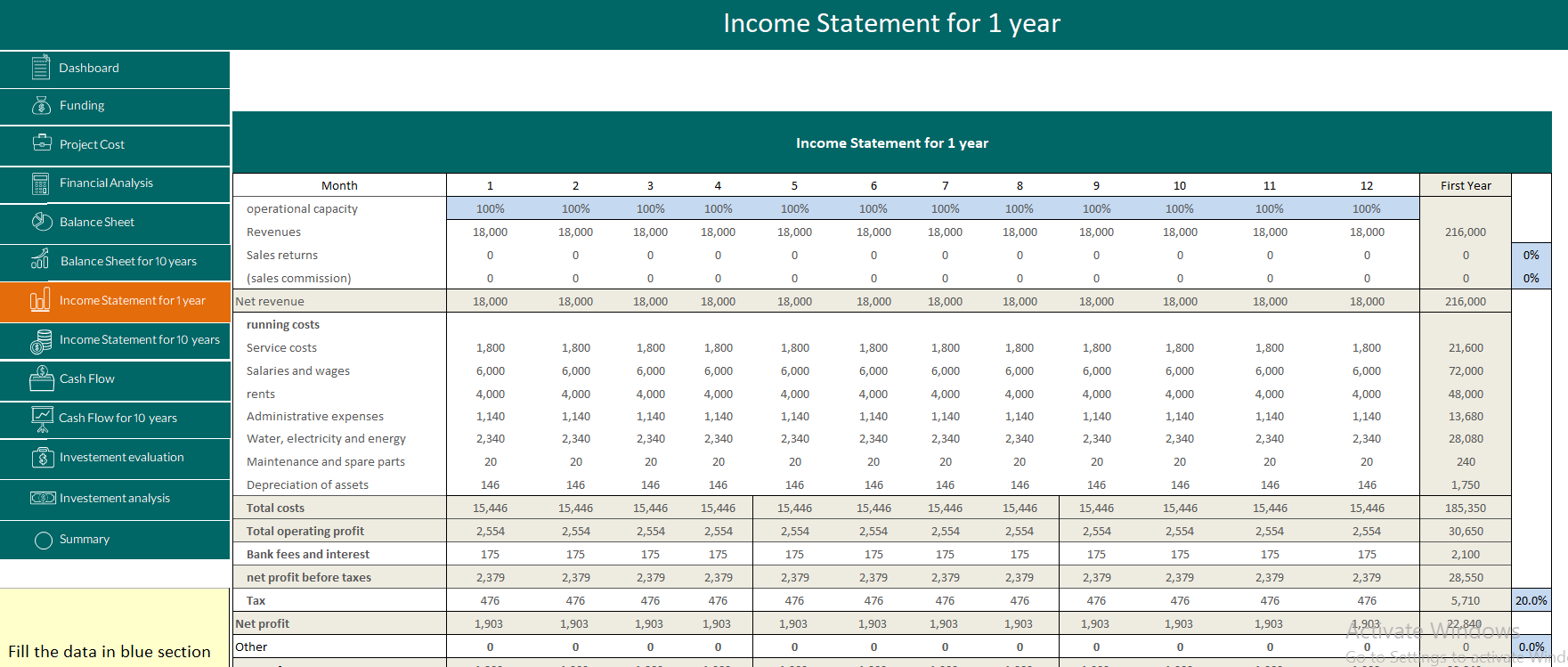This screenshot has height=667, width=1568.
Task: Click the Income Statement for 10 years coins icon
Action: (41, 341)
